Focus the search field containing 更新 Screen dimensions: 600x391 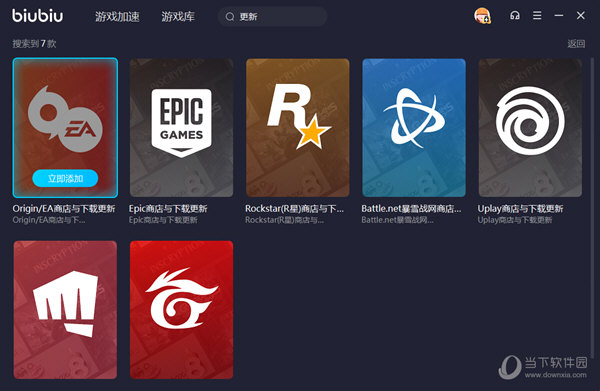[272, 17]
